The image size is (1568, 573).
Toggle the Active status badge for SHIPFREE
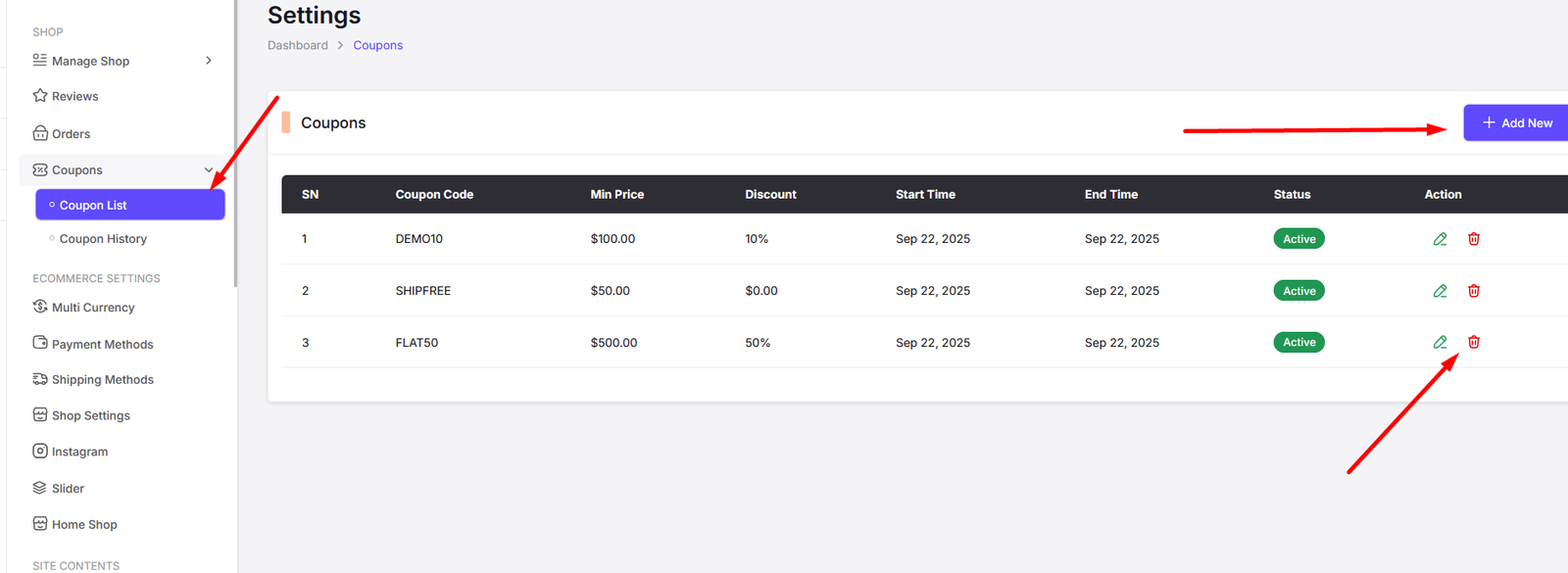(1298, 291)
